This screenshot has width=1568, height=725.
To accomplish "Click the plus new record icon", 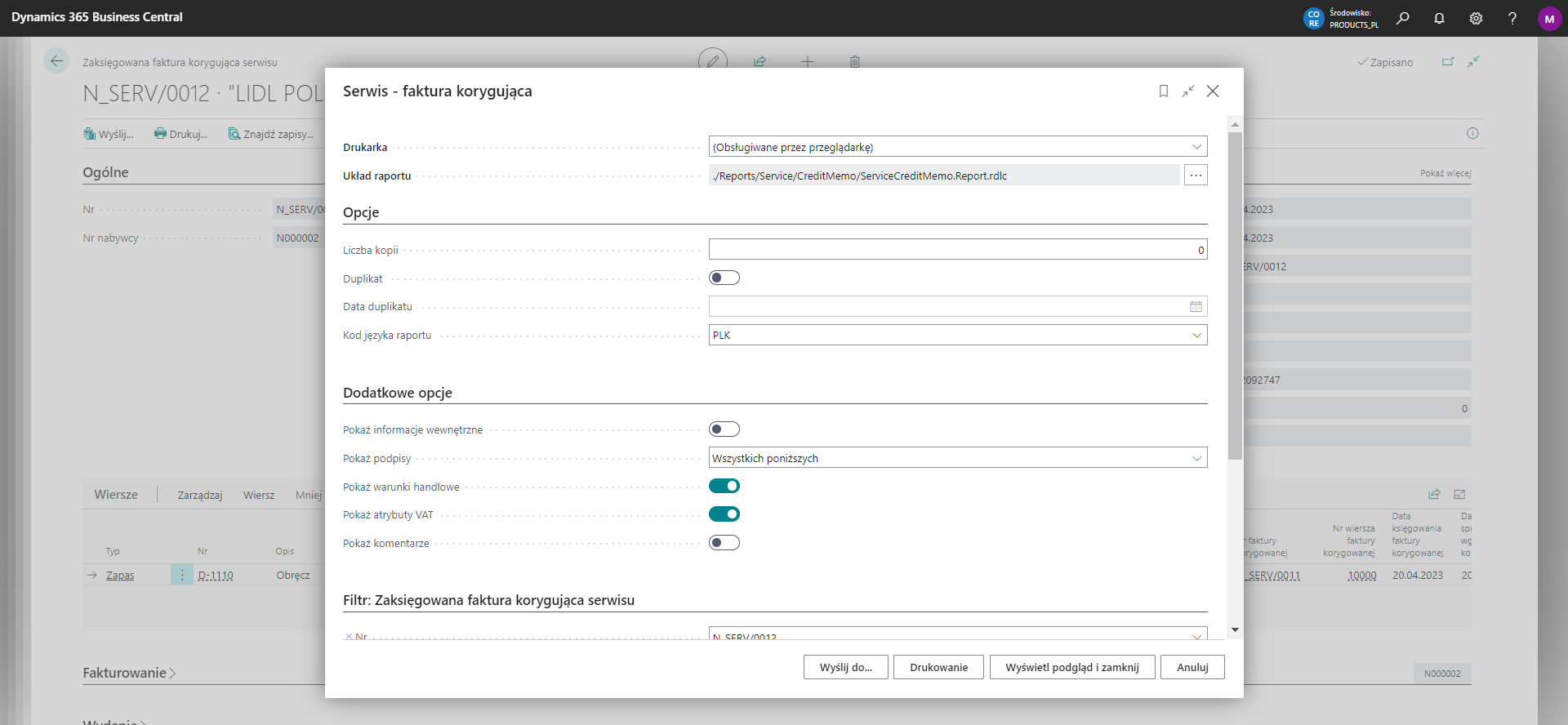I will click(807, 61).
